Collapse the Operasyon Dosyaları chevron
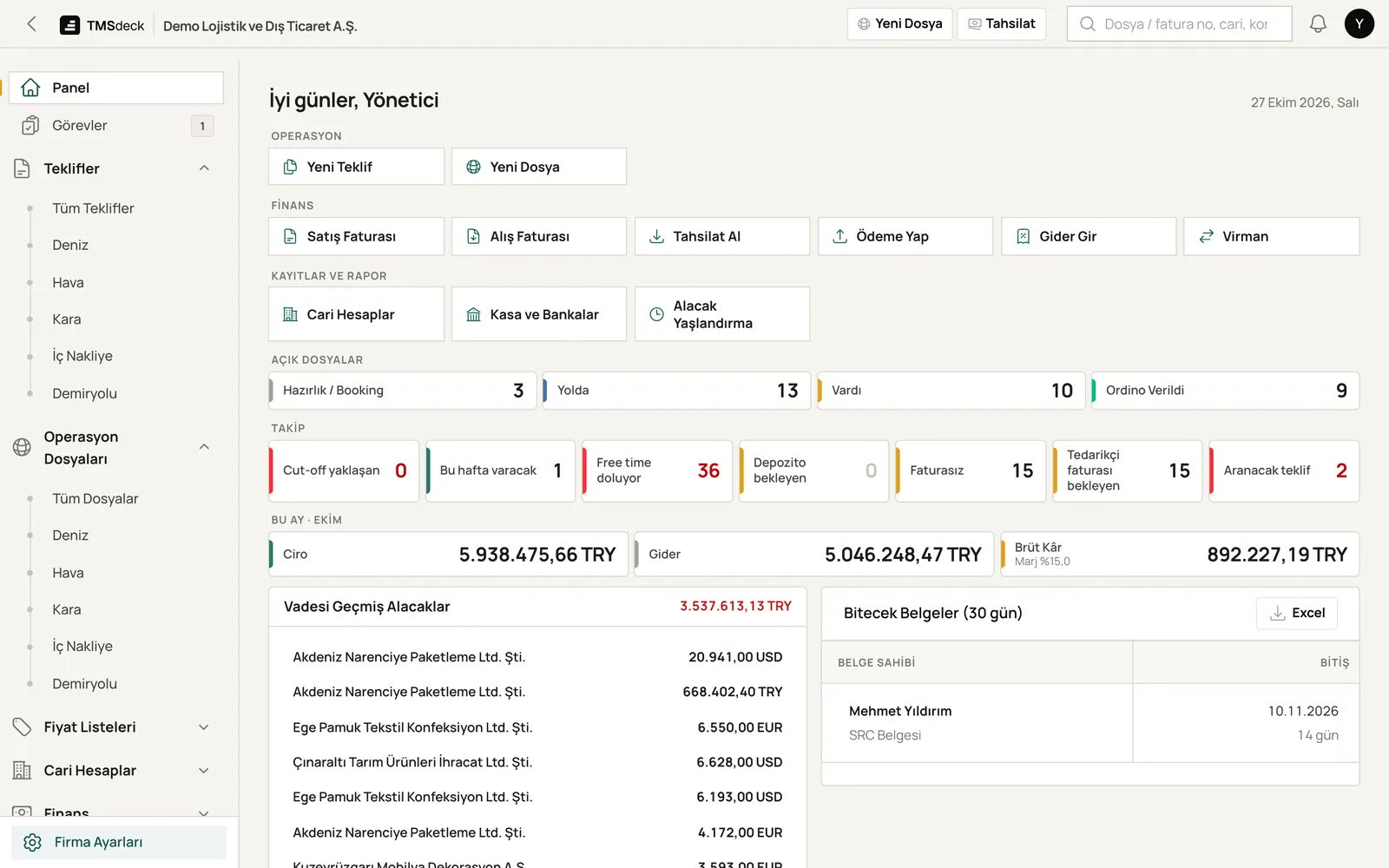This screenshot has width=1389, height=868. (x=204, y=447)
